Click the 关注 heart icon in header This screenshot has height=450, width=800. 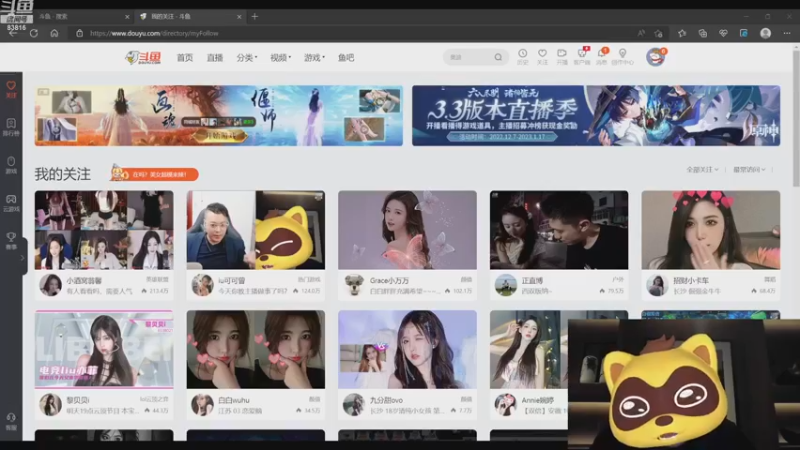[x=542, y=57]
